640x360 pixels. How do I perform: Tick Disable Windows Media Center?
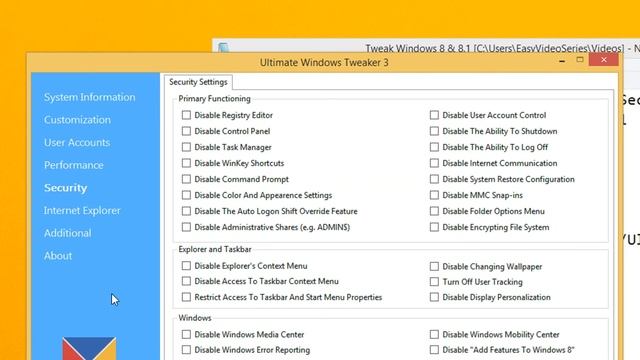click(x=186, y=334)
